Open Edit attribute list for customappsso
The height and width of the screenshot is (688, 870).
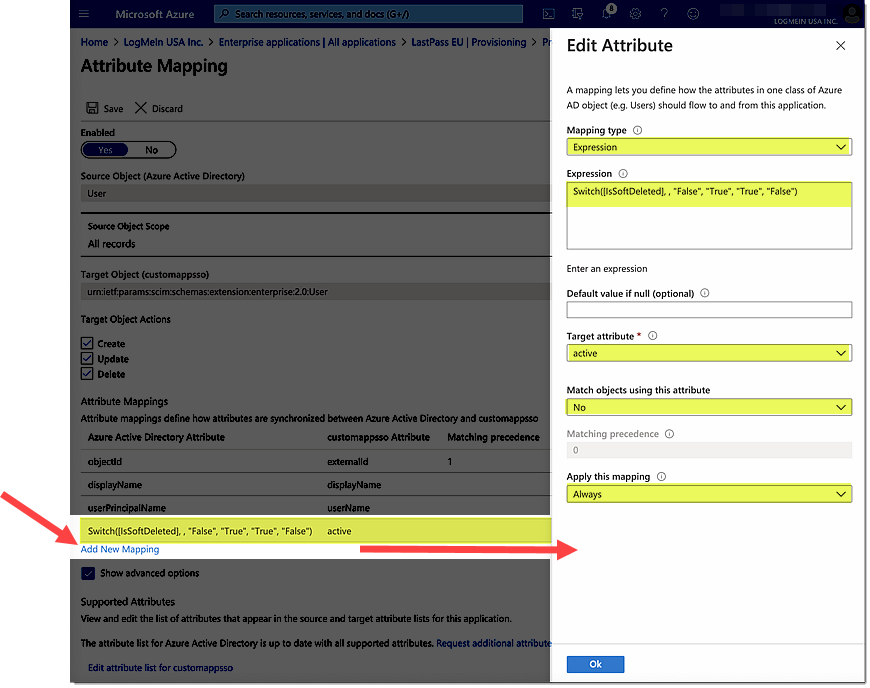coord(160,667)
